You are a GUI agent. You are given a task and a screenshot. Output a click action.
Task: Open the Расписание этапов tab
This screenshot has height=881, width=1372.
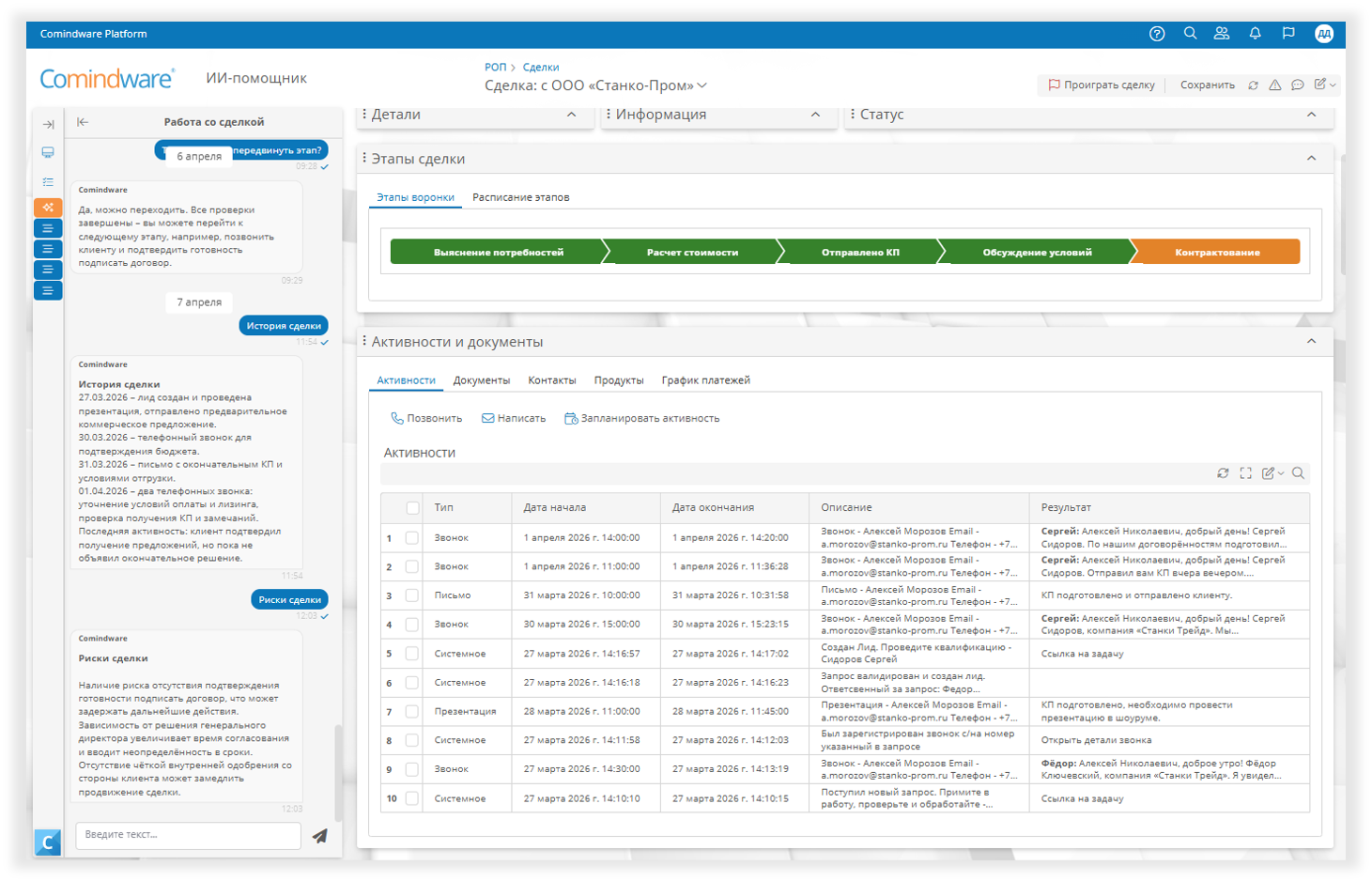click(520, 197)
